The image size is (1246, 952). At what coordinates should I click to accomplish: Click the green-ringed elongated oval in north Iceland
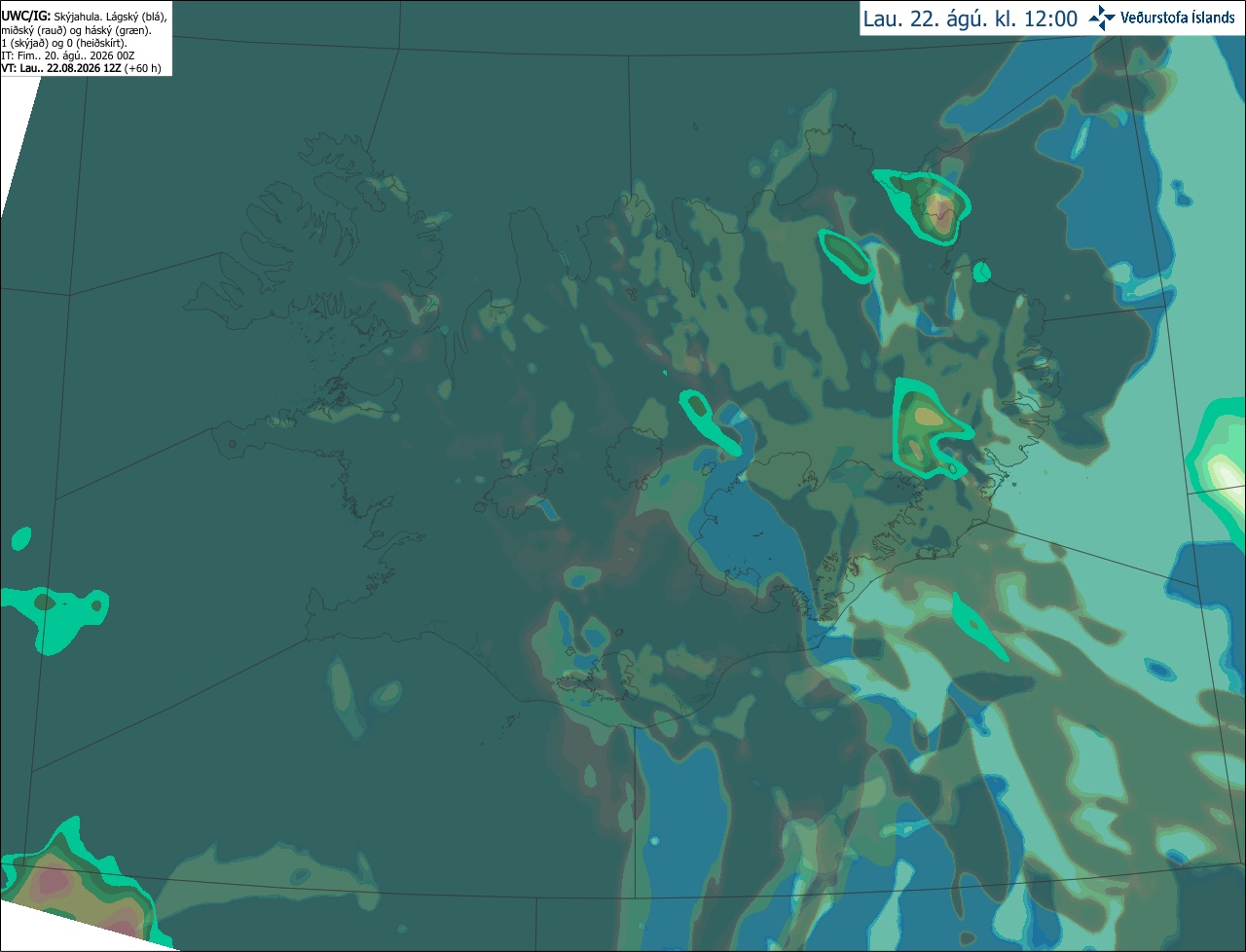[847, 255]
